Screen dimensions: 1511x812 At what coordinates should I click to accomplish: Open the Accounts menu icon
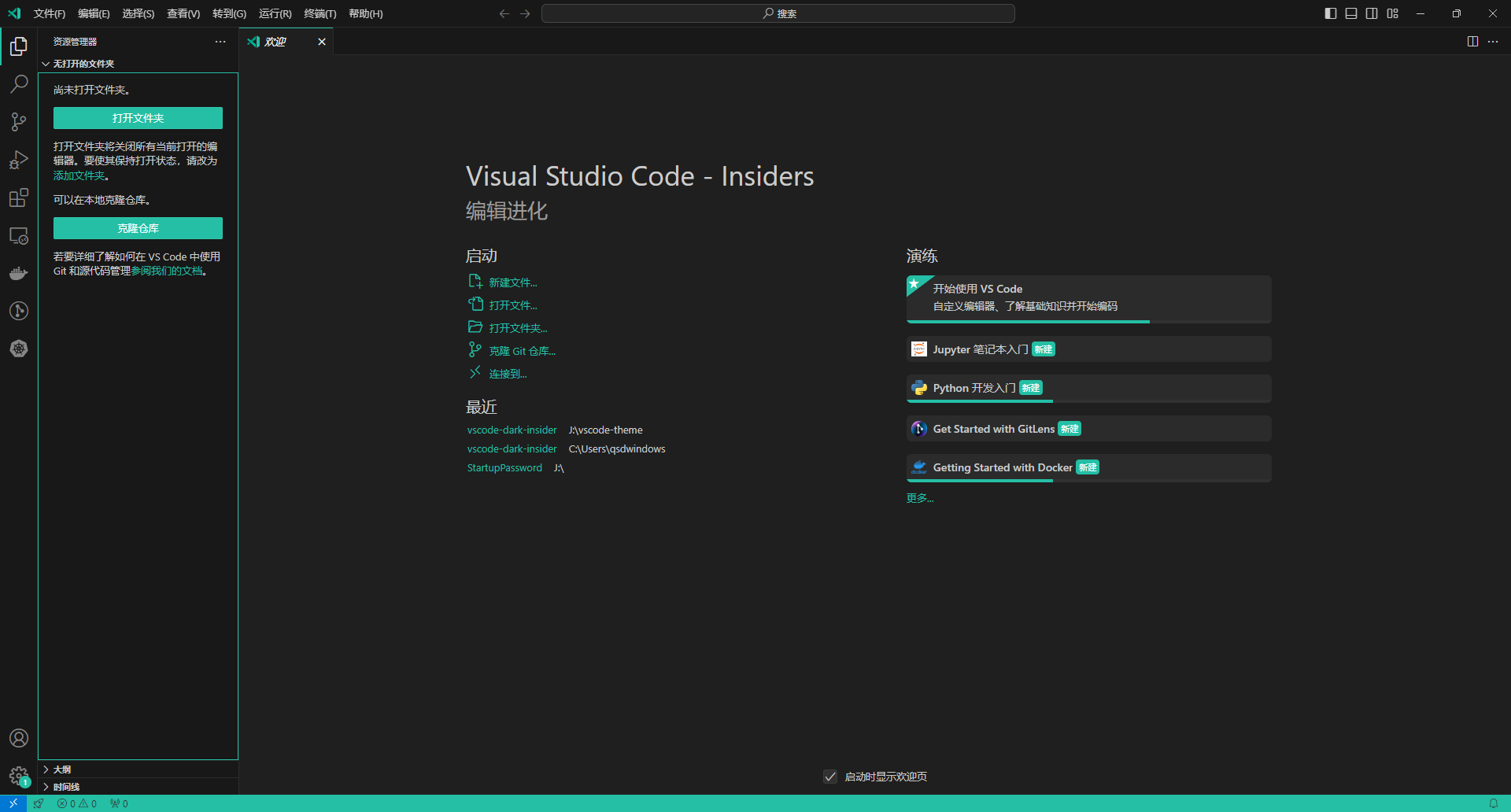(x=19, y=738)
